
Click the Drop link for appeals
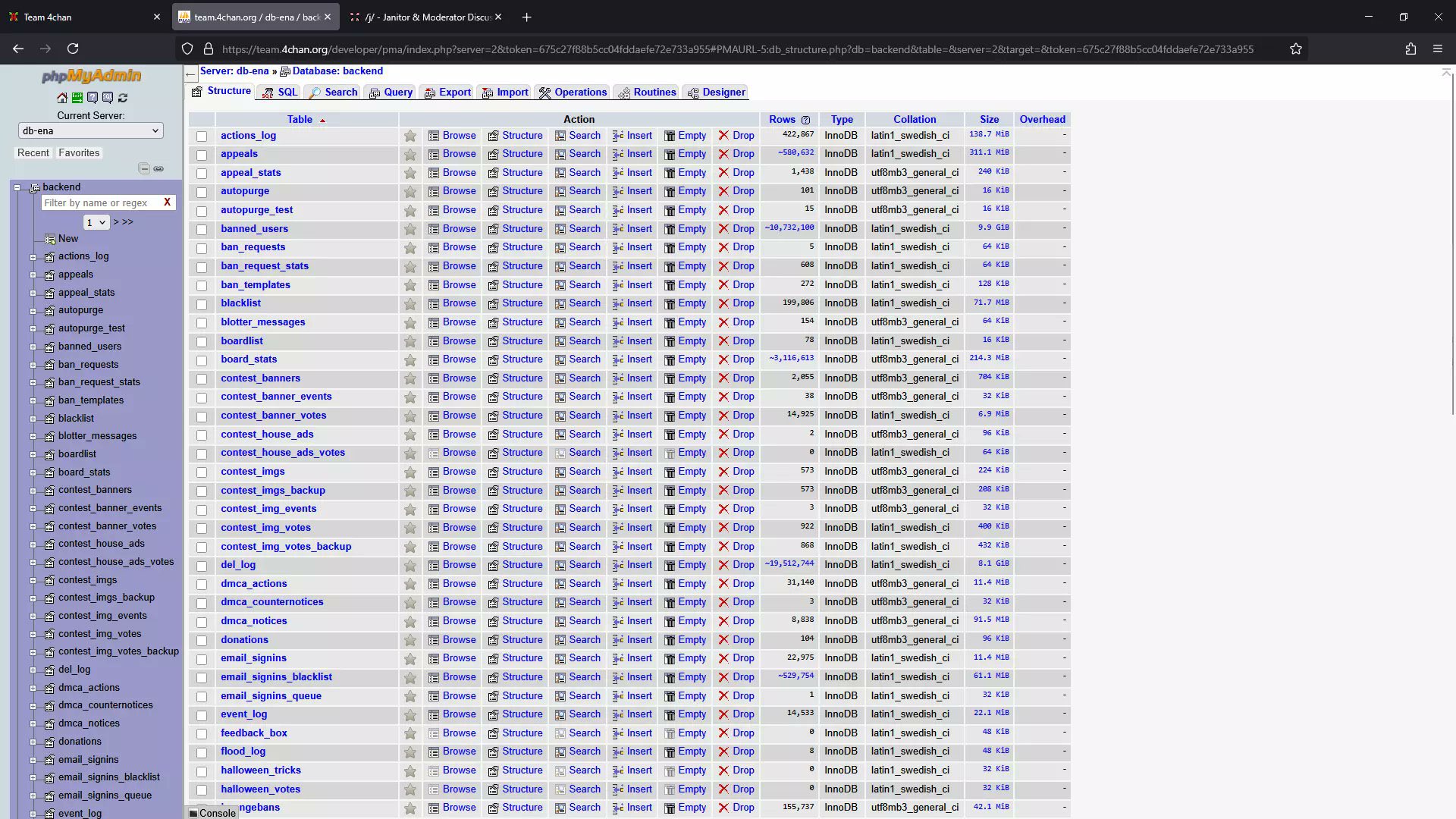coord(743,154)
